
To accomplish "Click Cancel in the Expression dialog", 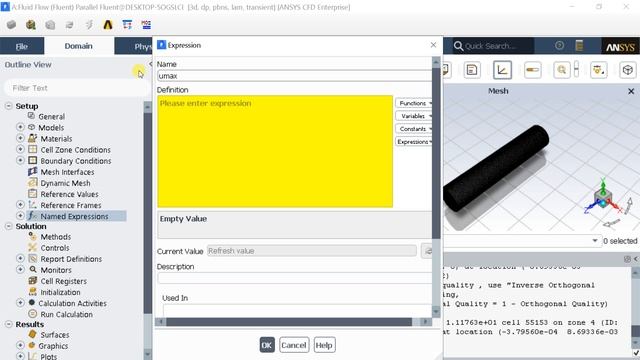I will coord(294,345).
